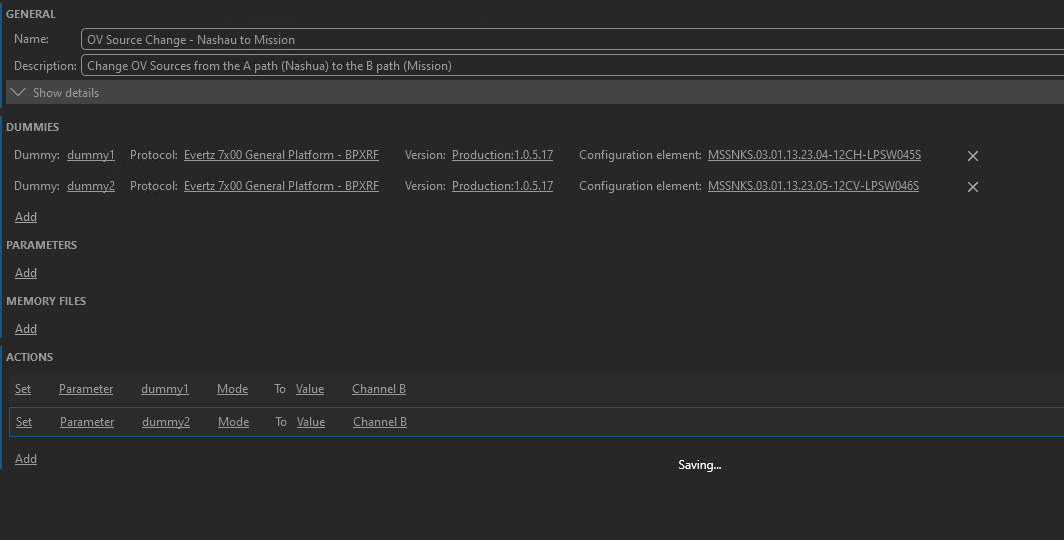This screenshot has height=540, width=1064.
Task: Open the dummy1 link in Dummies
Action: coord(91,156)
